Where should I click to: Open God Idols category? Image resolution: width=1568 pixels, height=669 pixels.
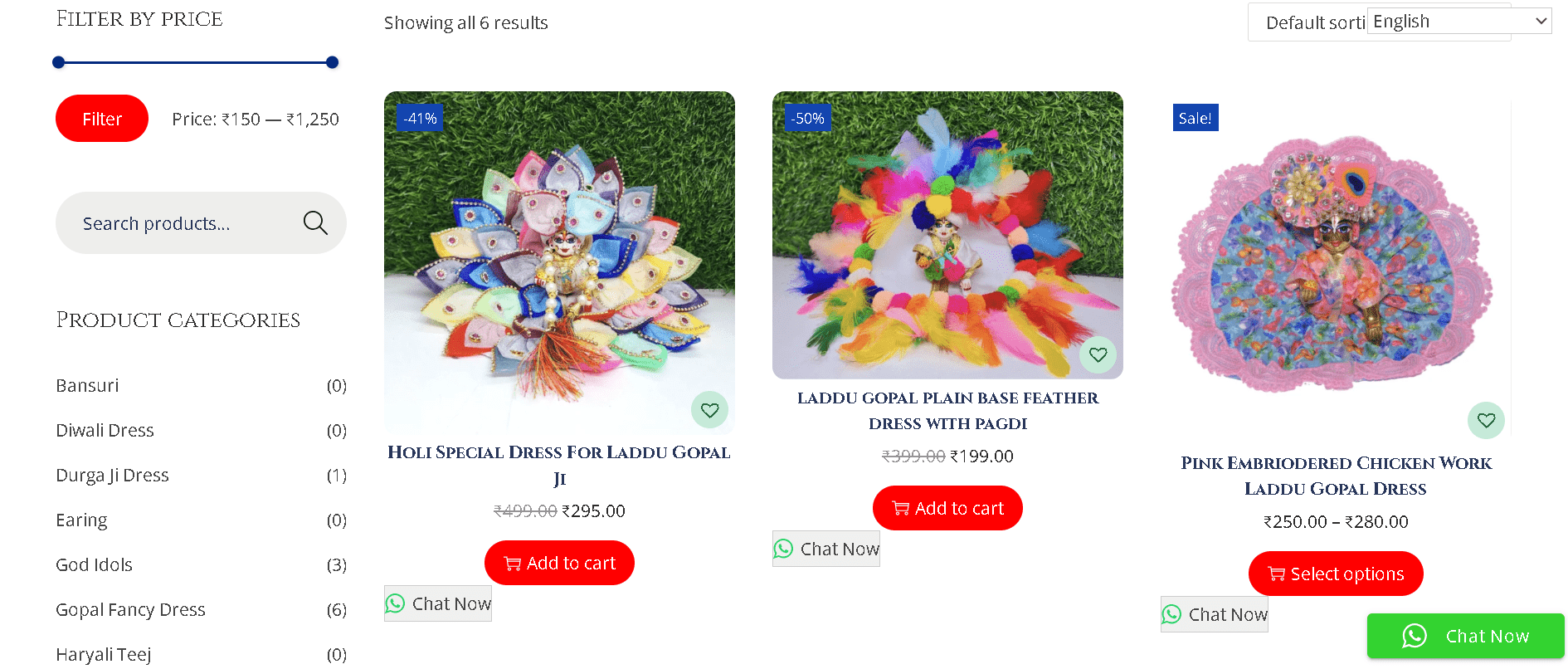pos(94,565)
